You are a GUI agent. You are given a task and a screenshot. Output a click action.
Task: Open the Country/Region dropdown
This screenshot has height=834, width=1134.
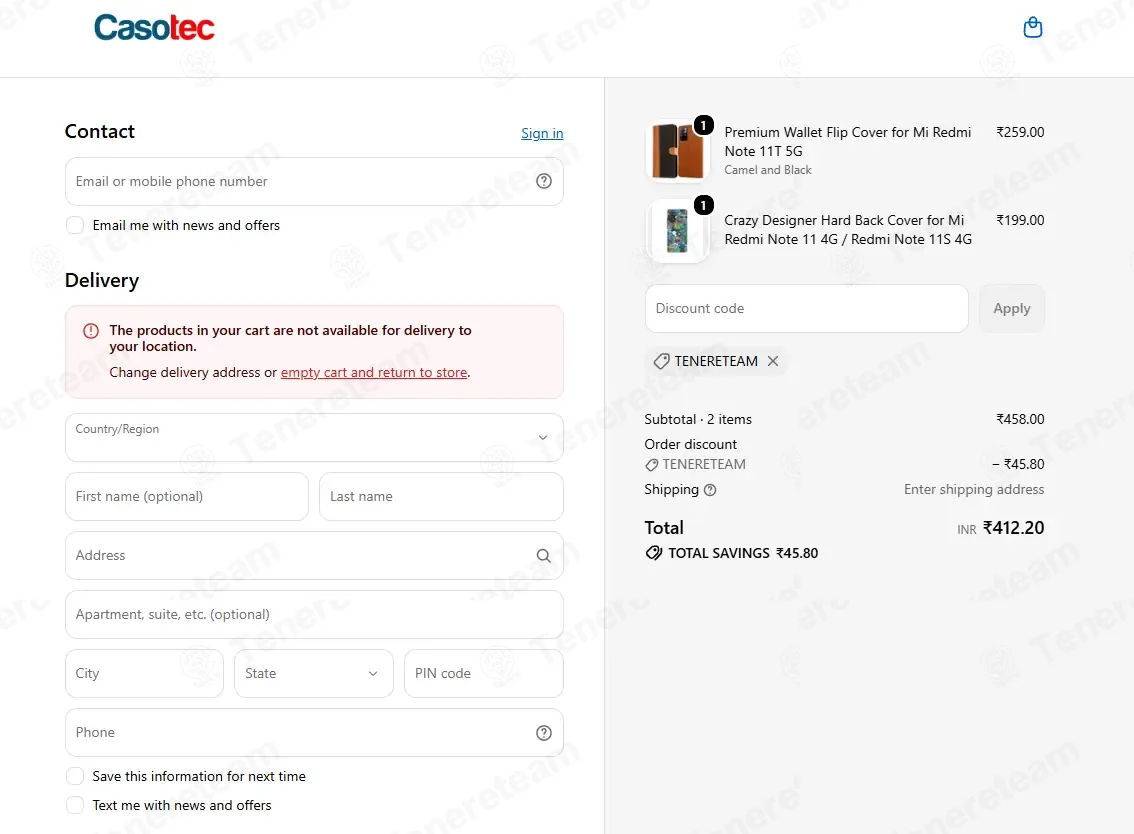pos(314,438)
